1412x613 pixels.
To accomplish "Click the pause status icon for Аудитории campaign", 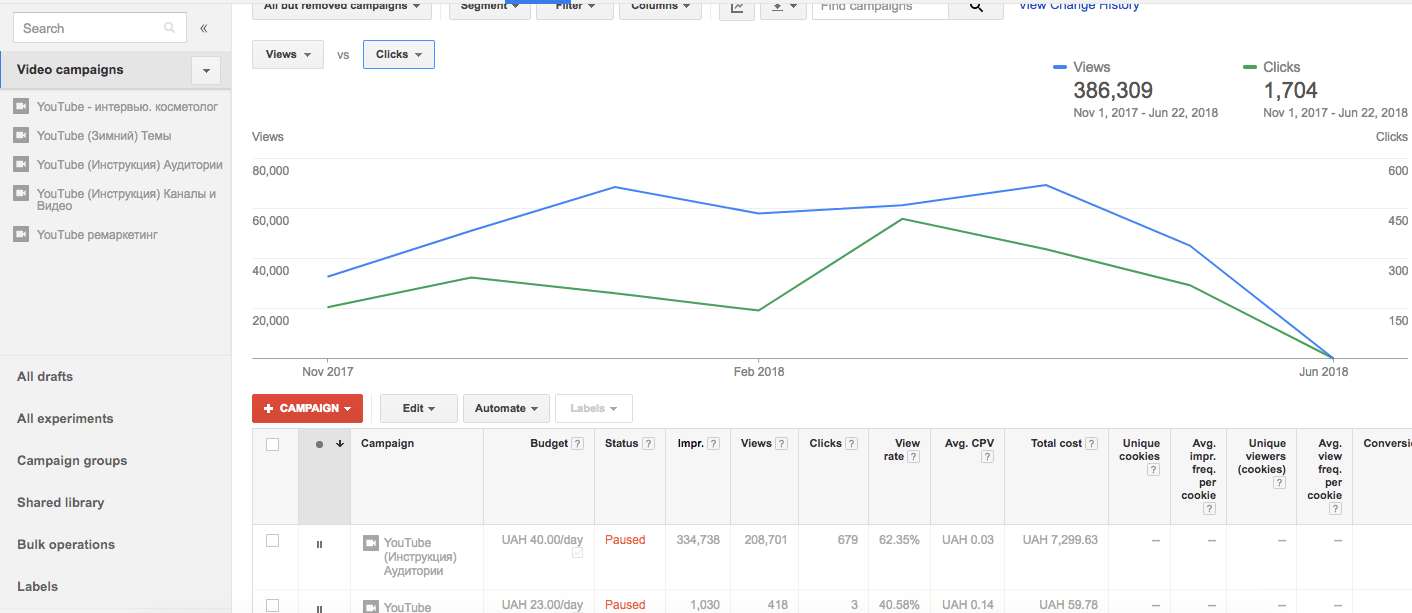I will [x=319, y=544].
